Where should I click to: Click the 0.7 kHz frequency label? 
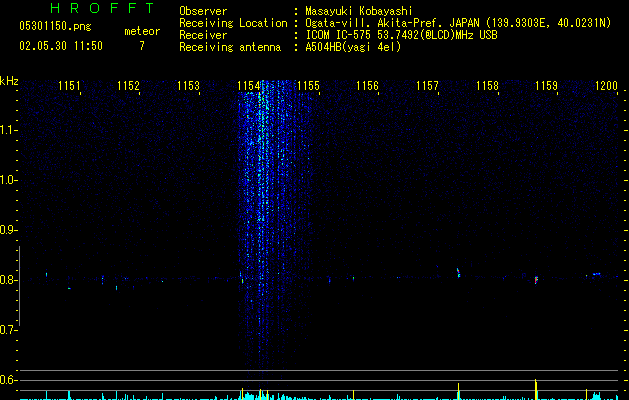pos(8,330)
